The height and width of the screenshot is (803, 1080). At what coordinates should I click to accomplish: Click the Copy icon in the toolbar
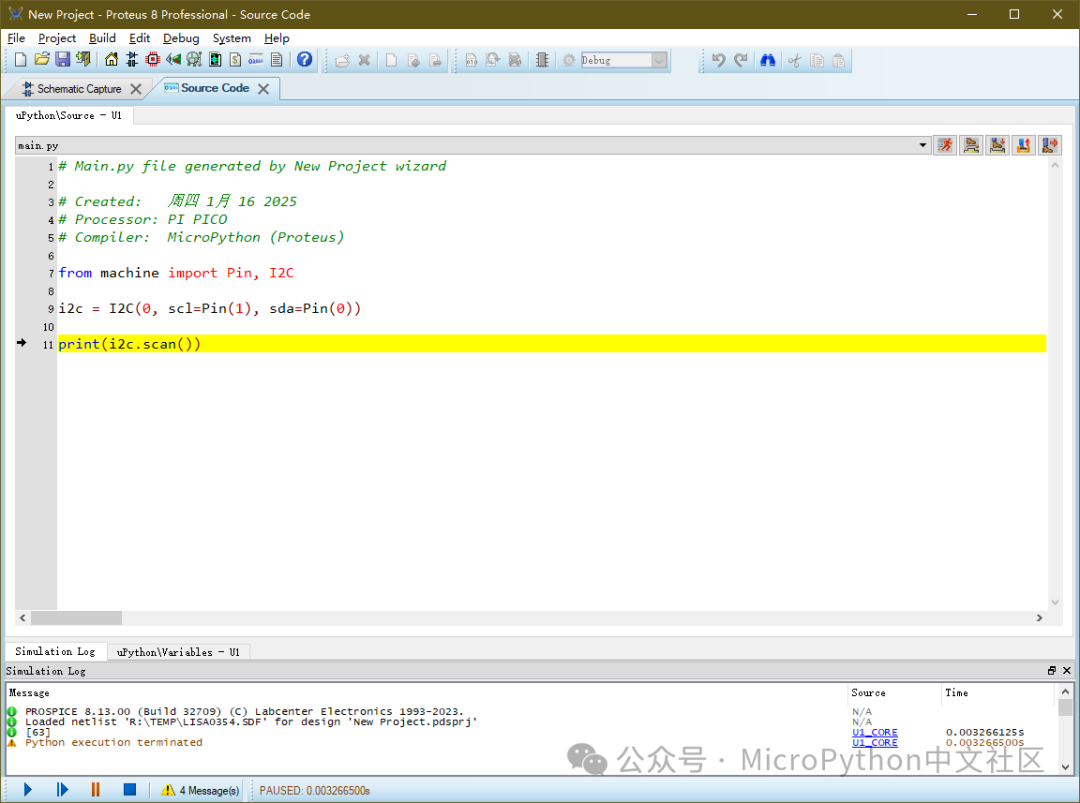tap(817, 61)
